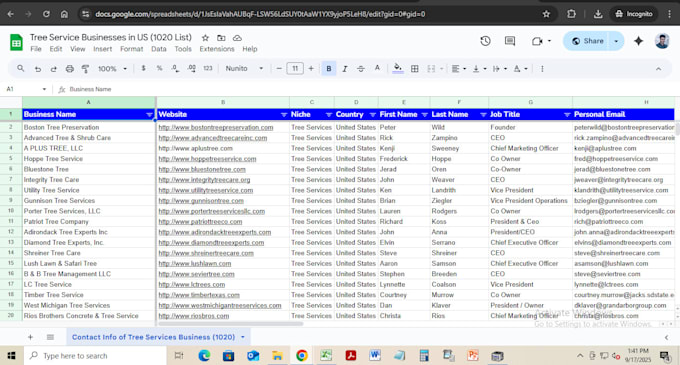Open vertical align dropdown
This screenshot has height=365, width=680.
(479, 68)
